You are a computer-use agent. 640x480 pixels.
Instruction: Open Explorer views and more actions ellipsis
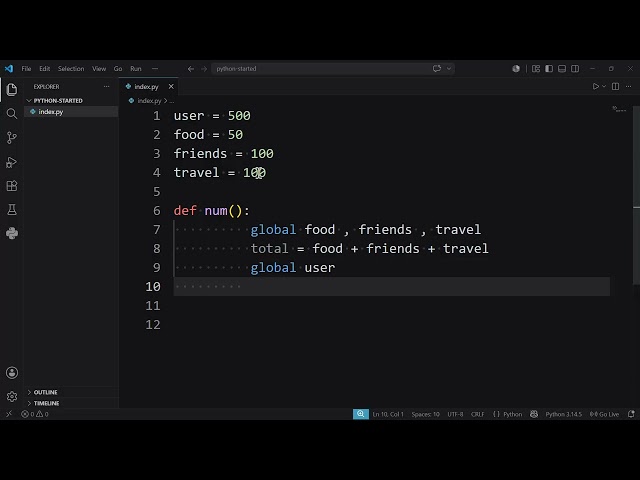tap(107, 87)
